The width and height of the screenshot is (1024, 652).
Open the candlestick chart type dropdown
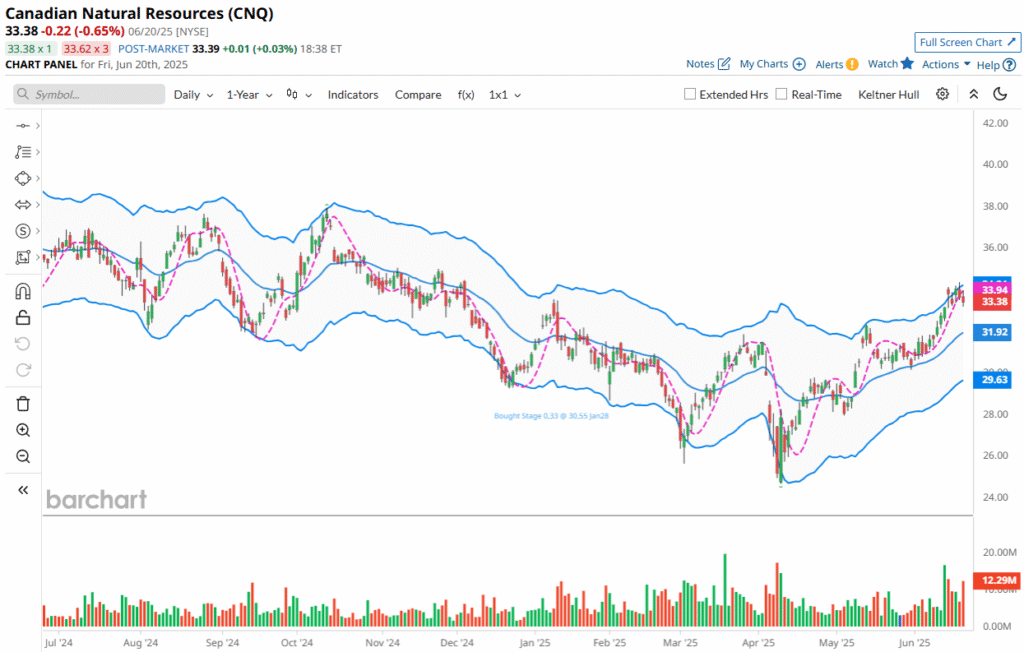click(299, 94)
